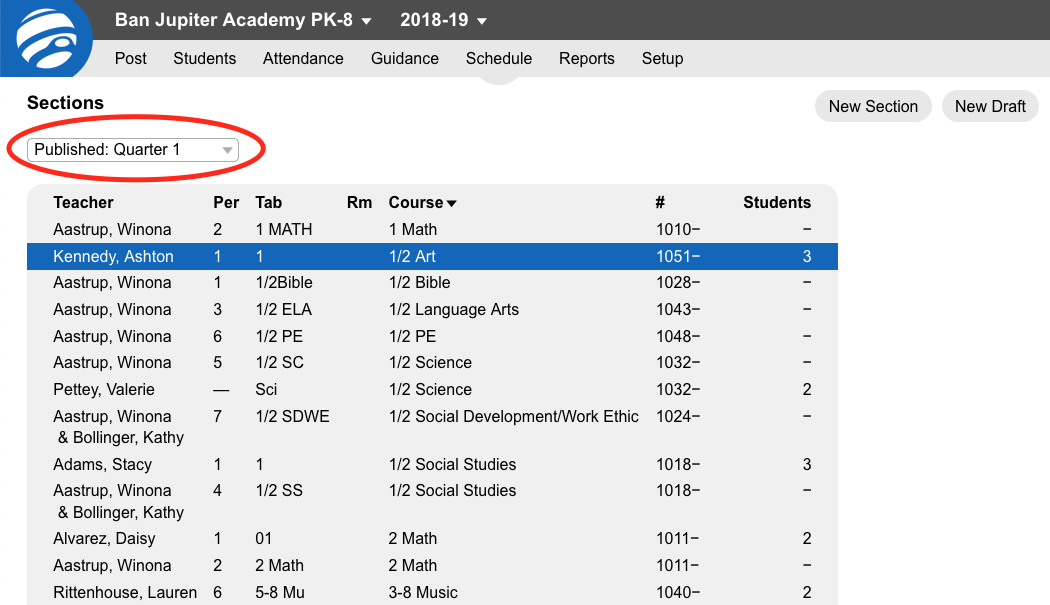Click the 1/2 Language Arts course cell

pos(453,310)
